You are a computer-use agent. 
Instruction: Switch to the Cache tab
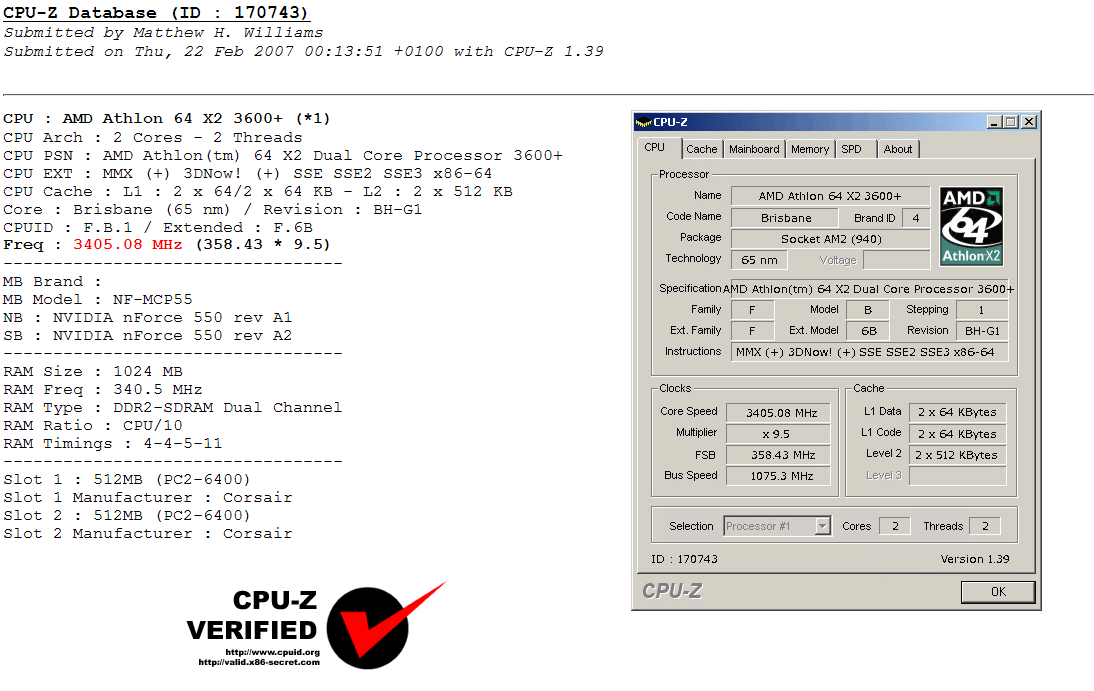coord(701,149)
